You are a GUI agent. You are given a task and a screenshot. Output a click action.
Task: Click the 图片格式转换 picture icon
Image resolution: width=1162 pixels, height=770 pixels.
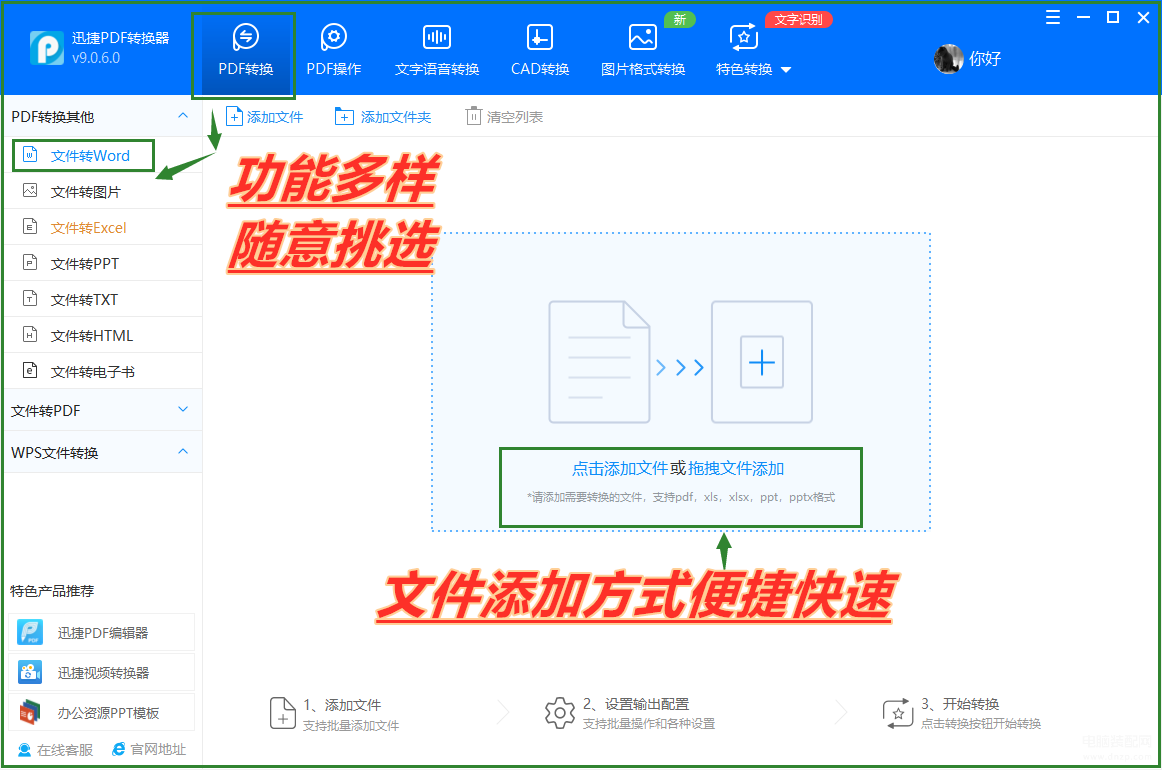[643, 36]
